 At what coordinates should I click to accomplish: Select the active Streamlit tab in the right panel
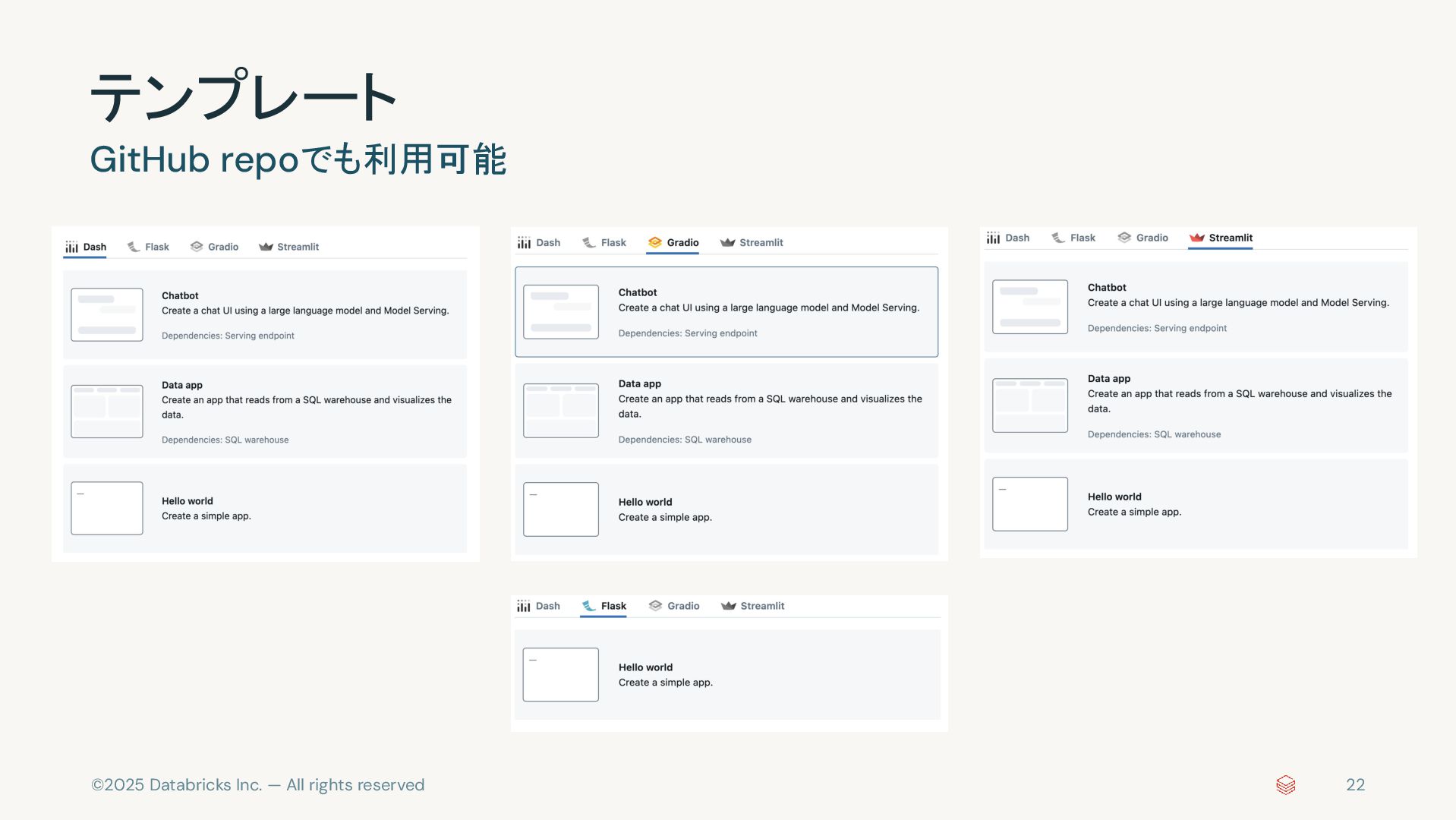click(x=1221, y=238)
